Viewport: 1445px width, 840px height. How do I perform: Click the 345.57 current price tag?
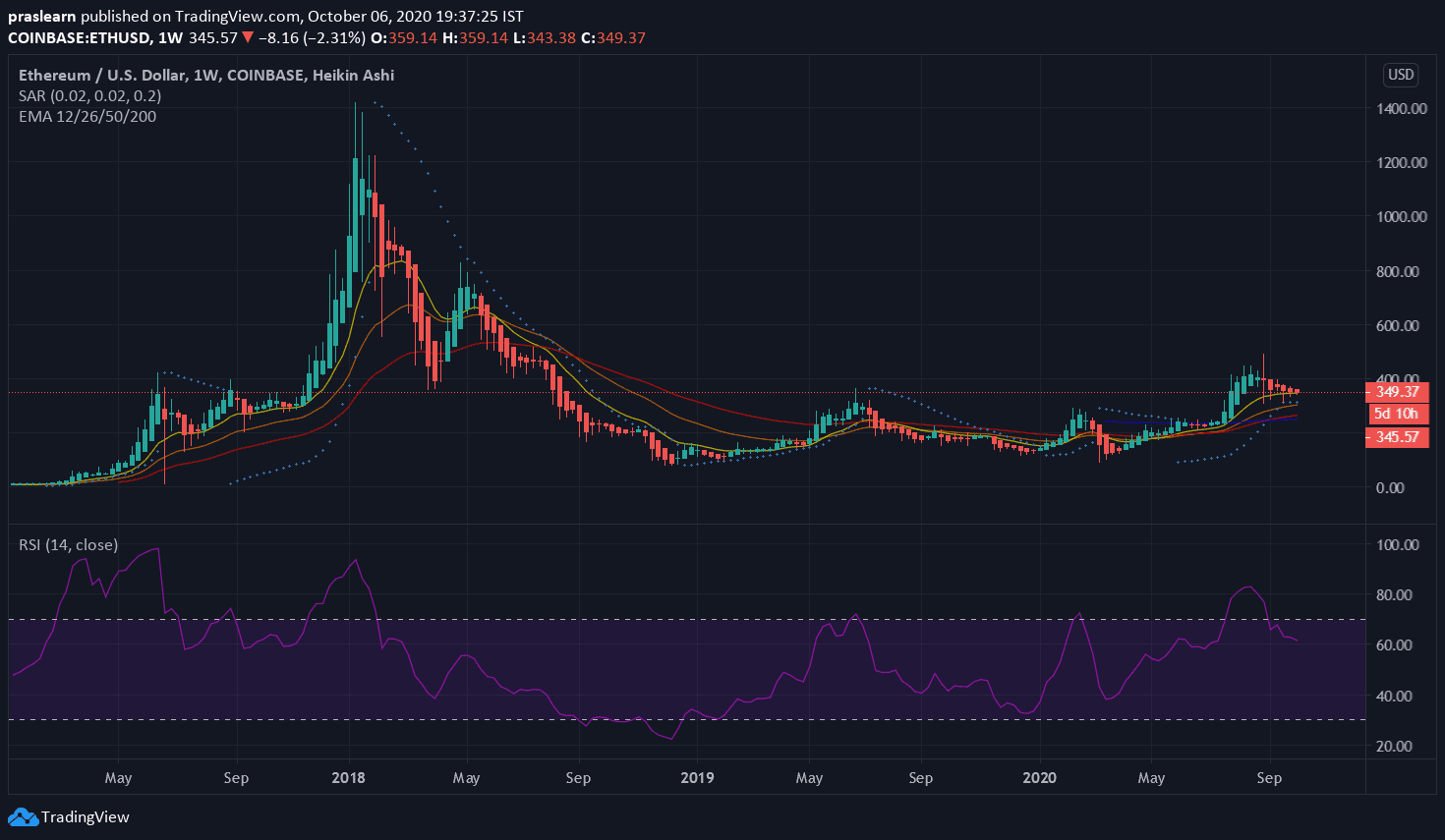1396,436
